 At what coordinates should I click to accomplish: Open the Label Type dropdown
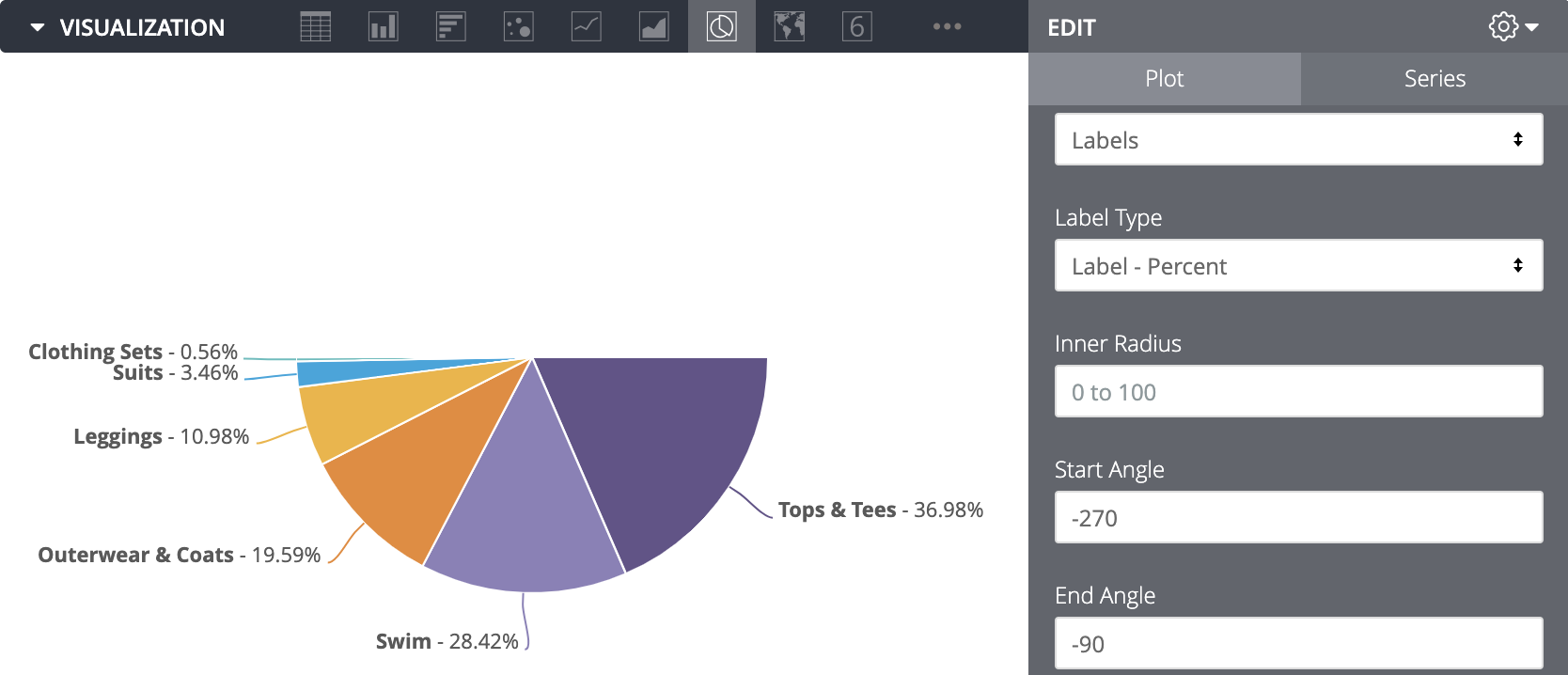coord(1298,266)
